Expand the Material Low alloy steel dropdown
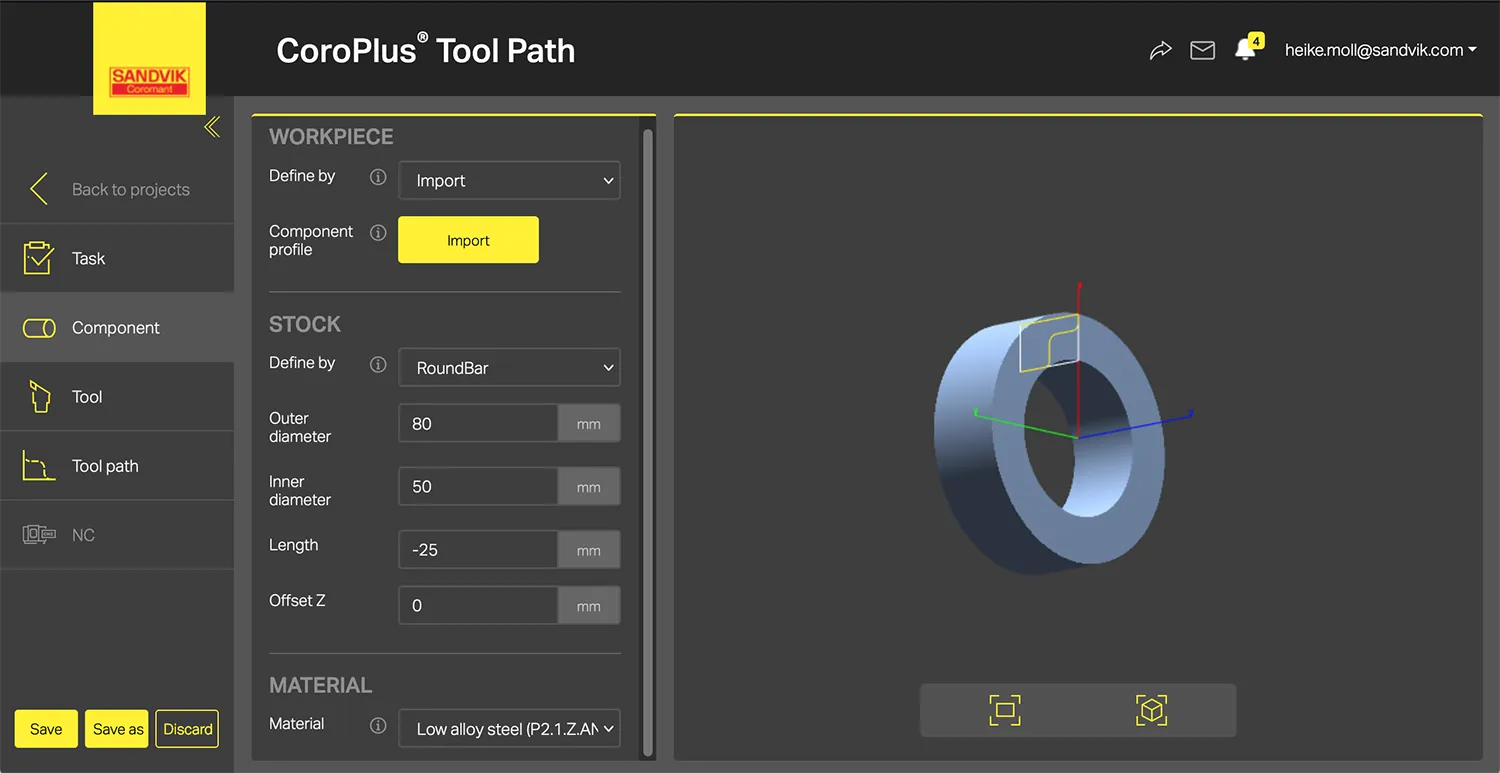The height and width of the screenshot is (773, 1500). coord(509,729)
